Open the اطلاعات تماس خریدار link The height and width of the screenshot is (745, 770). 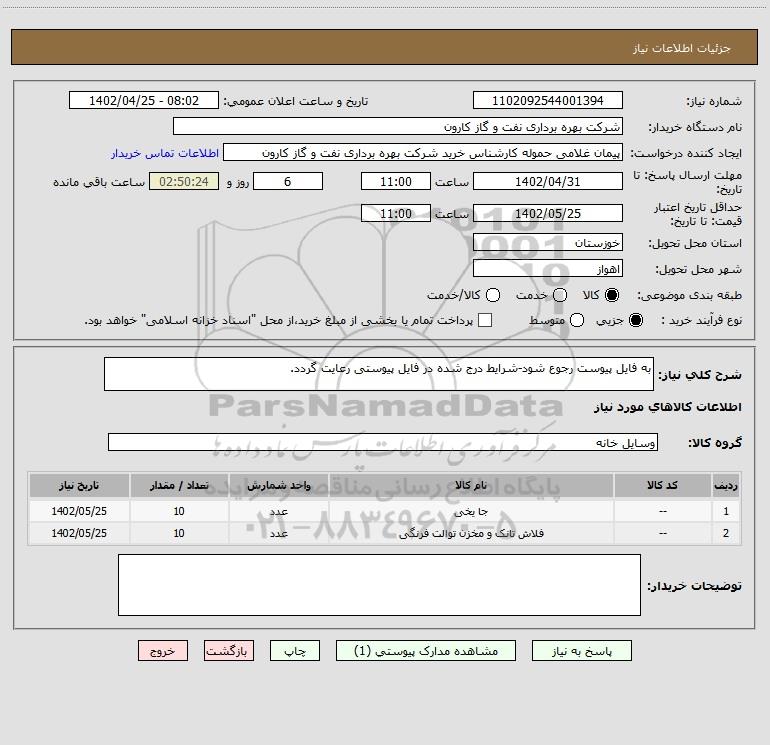(x=165, y=153)
